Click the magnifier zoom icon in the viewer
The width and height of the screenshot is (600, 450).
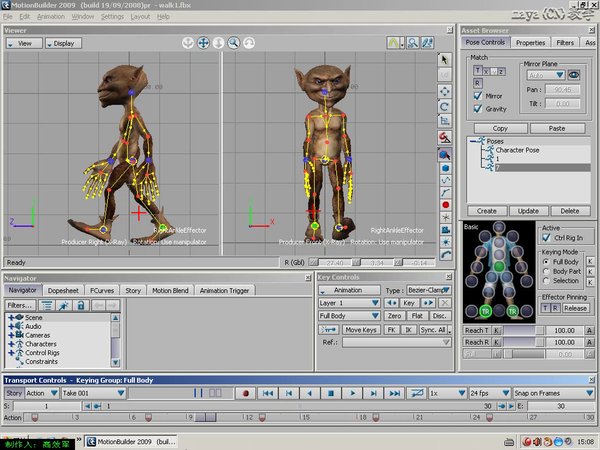coord(233,43)
